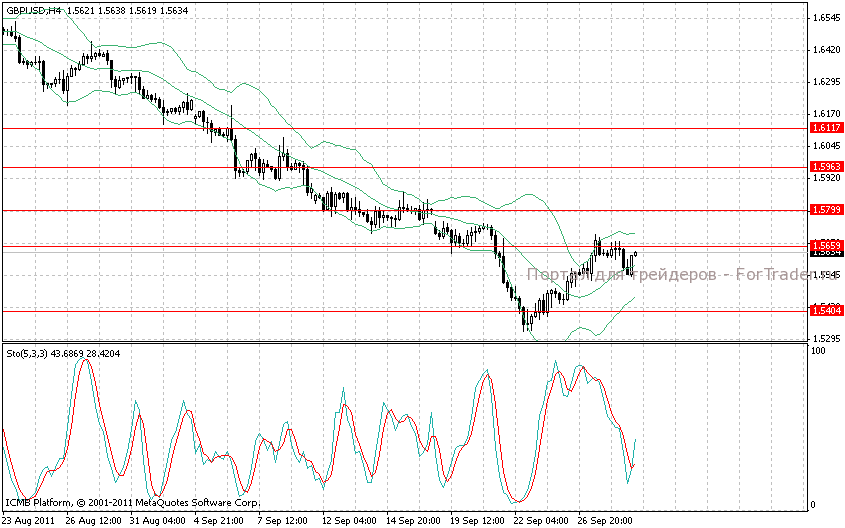Click the 100 level on stochastic scale
The image size is (845, 528).
(x=818, y=351)
